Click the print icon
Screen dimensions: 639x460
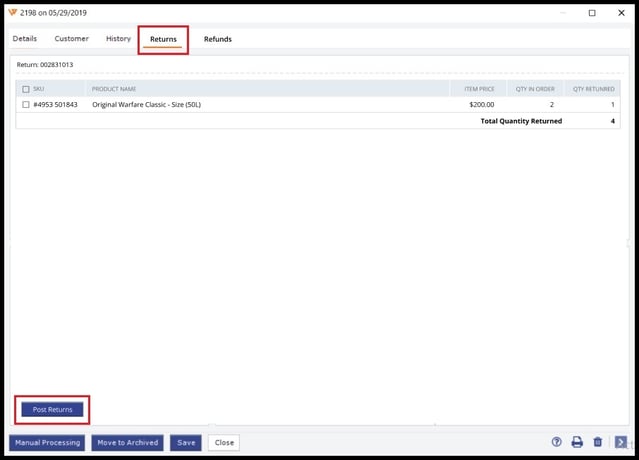[577, 442]
